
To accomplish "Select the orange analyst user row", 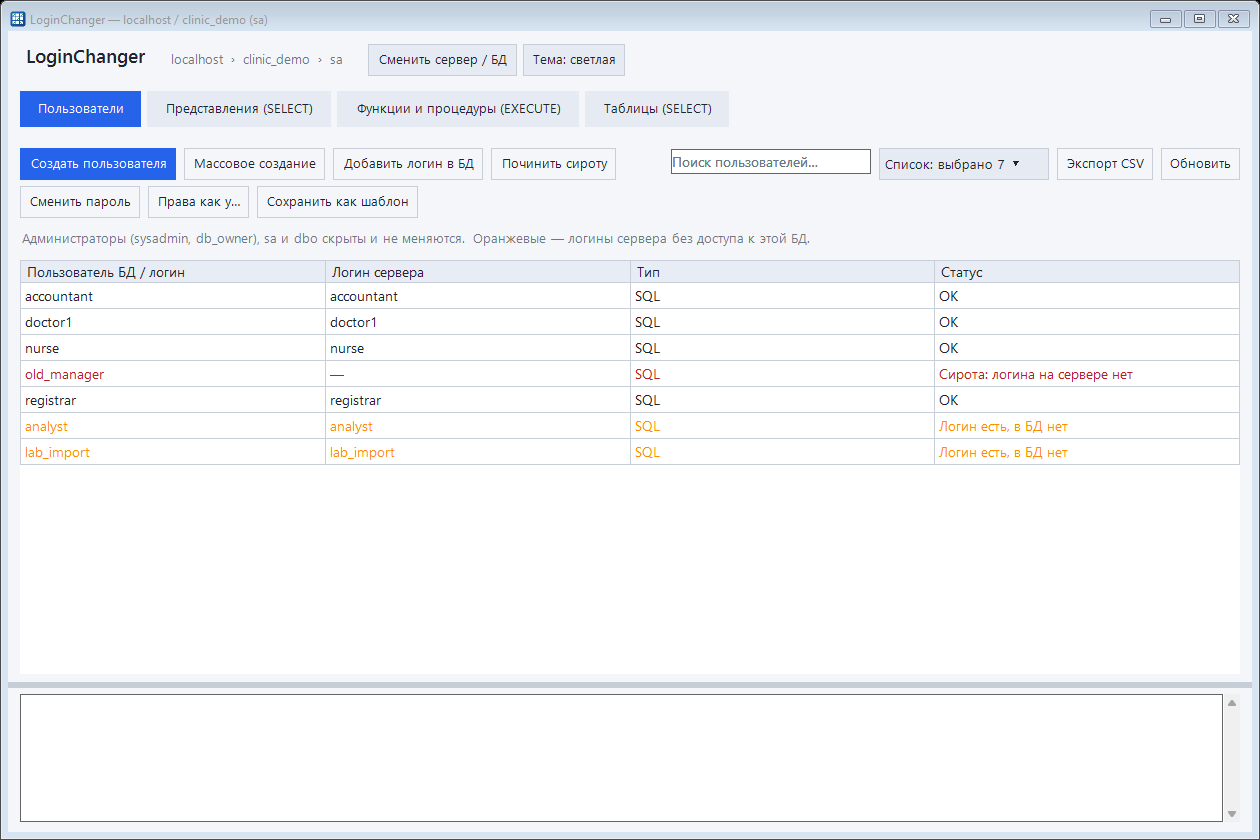I will coord(630,426).
